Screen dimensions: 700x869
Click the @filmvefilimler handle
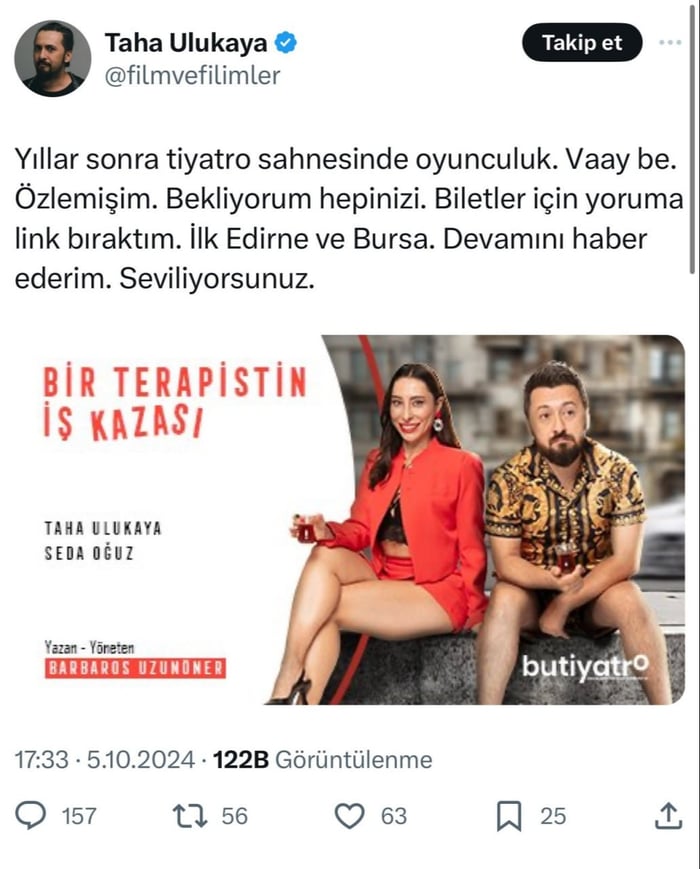(192, 75)
